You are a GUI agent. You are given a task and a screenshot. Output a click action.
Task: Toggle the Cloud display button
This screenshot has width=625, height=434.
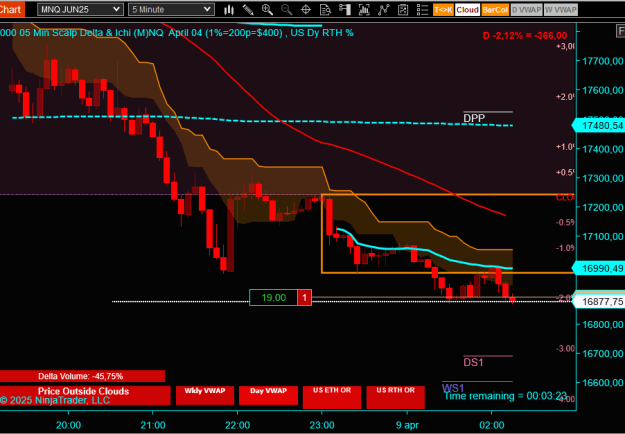click(467, 10)
